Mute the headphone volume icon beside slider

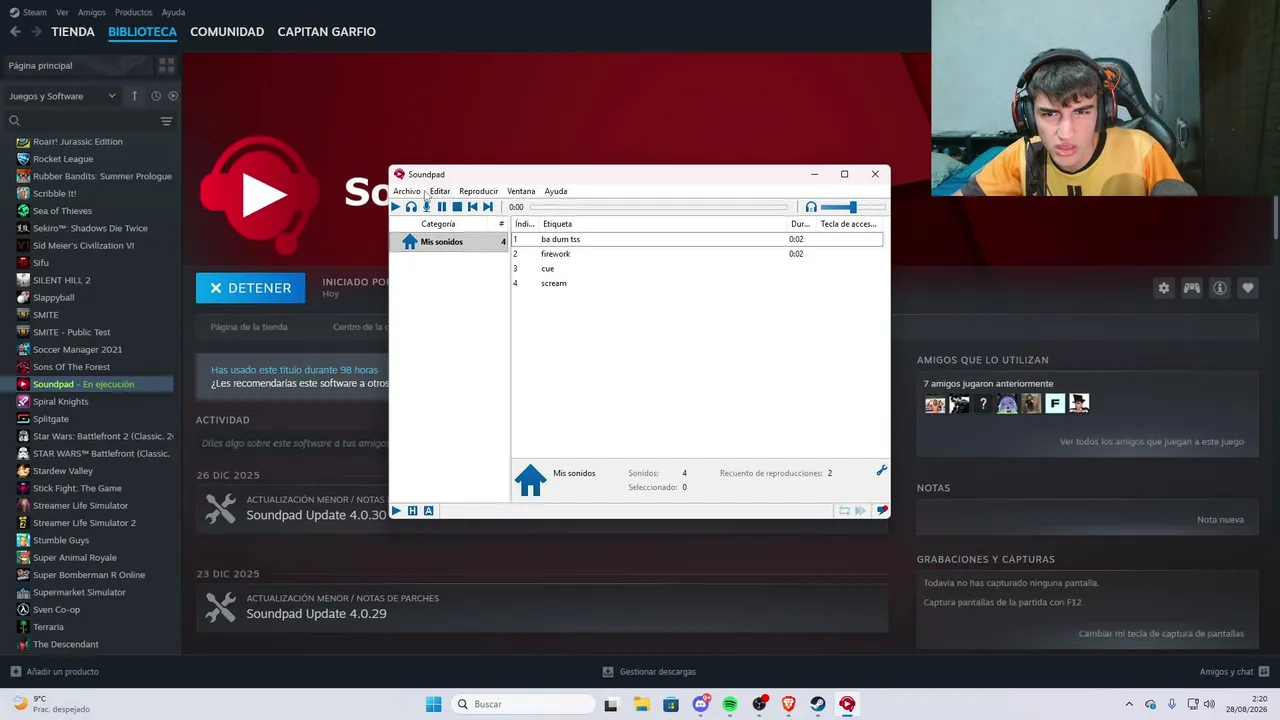point(811,207)
